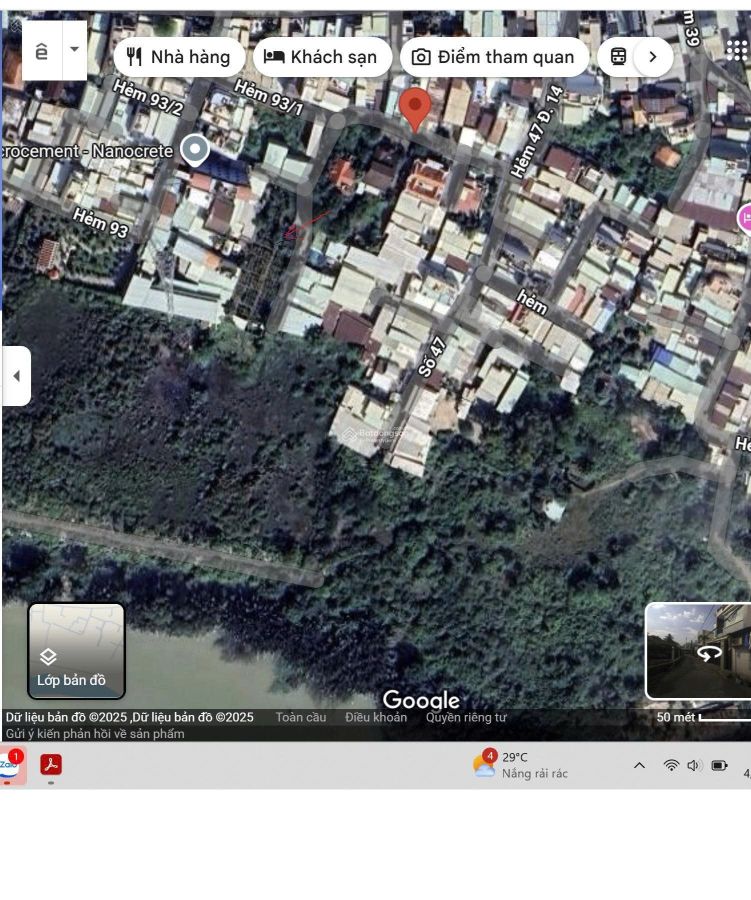Open the input method dropdown arrow

pyautogui.click(x=74, y=50)
